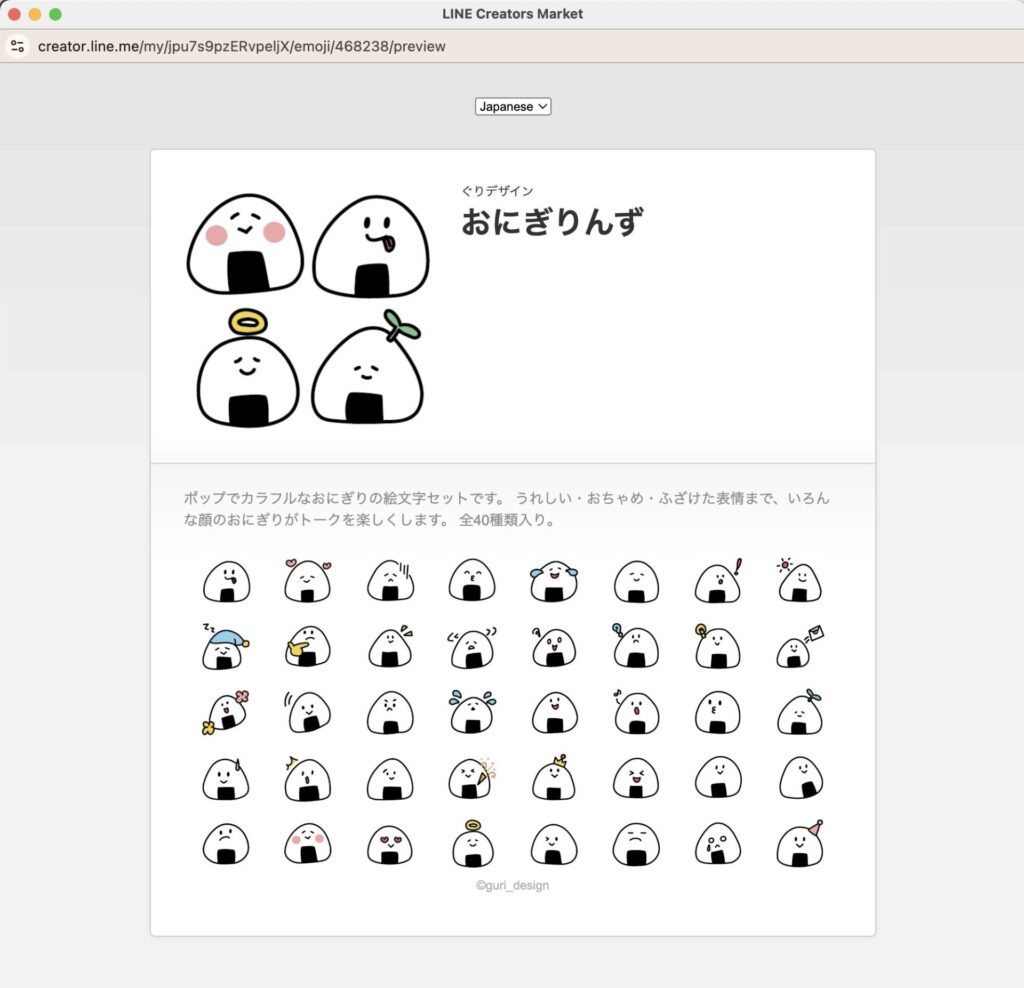Click the onigiri emoji with envelope

click(x=798, y=649)
